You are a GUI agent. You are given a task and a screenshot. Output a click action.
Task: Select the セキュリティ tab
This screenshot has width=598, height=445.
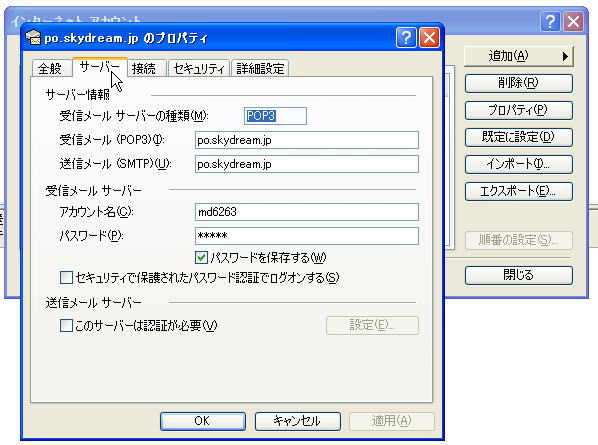pyautogui.click(x=199, y=69)
